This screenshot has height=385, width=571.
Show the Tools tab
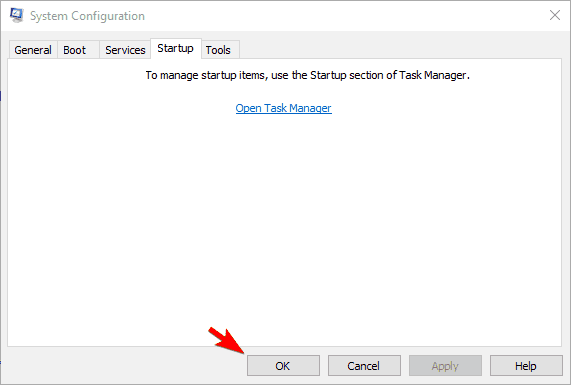218,50
